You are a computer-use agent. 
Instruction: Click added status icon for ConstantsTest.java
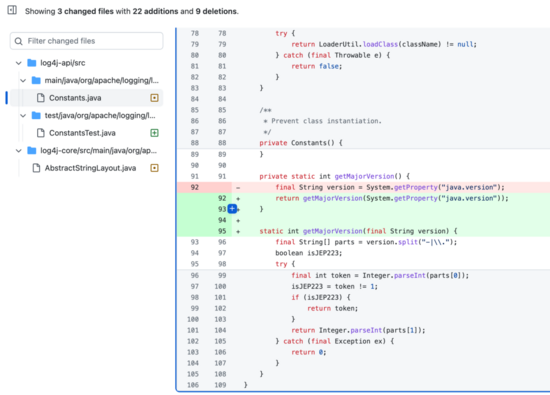pyautogui.click(x=154, y=133)
